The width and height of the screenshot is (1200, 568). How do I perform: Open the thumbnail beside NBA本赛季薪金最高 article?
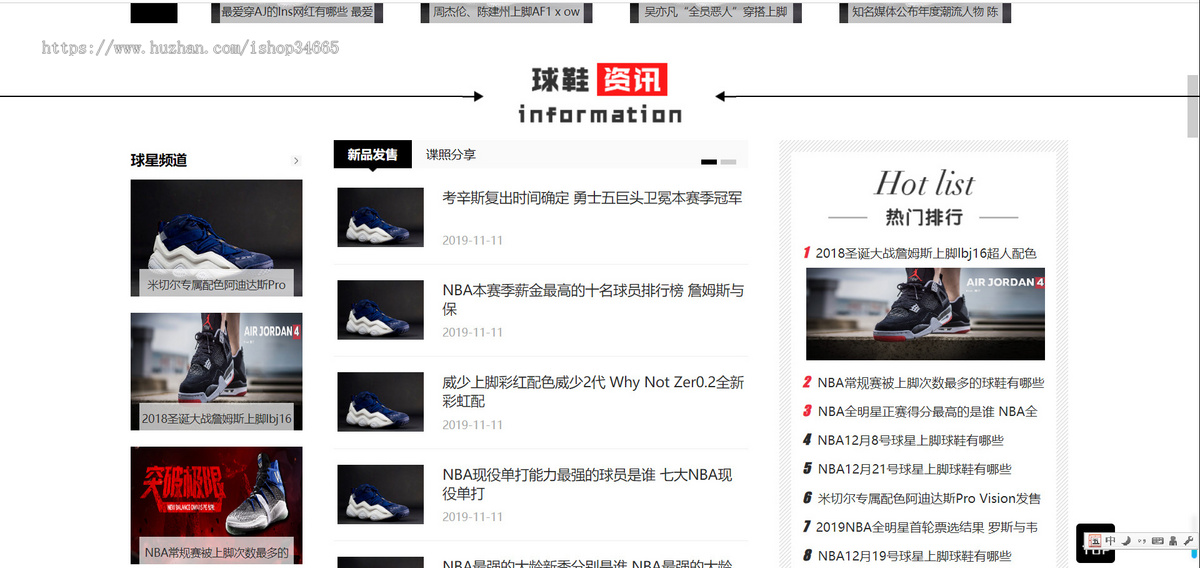pos(381,309)
